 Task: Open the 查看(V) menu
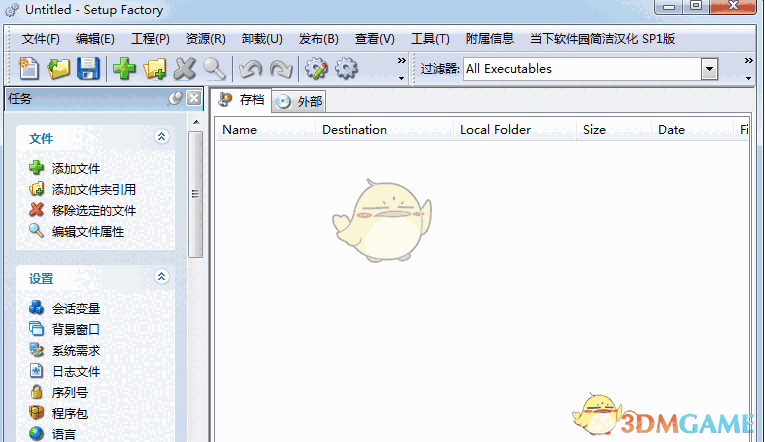(x=375, y=39)
